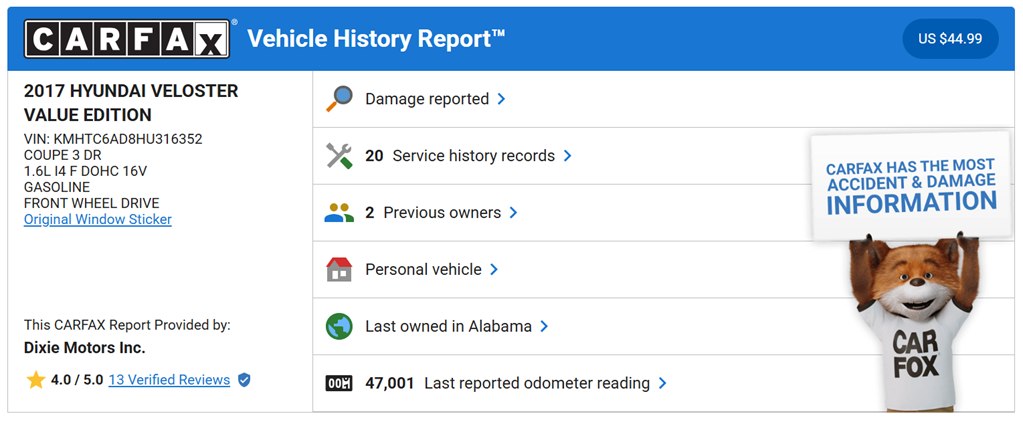Click the Car Fox mascot image
The width and height of the screenshot is (1023, 424).
(x=915, y=322)
